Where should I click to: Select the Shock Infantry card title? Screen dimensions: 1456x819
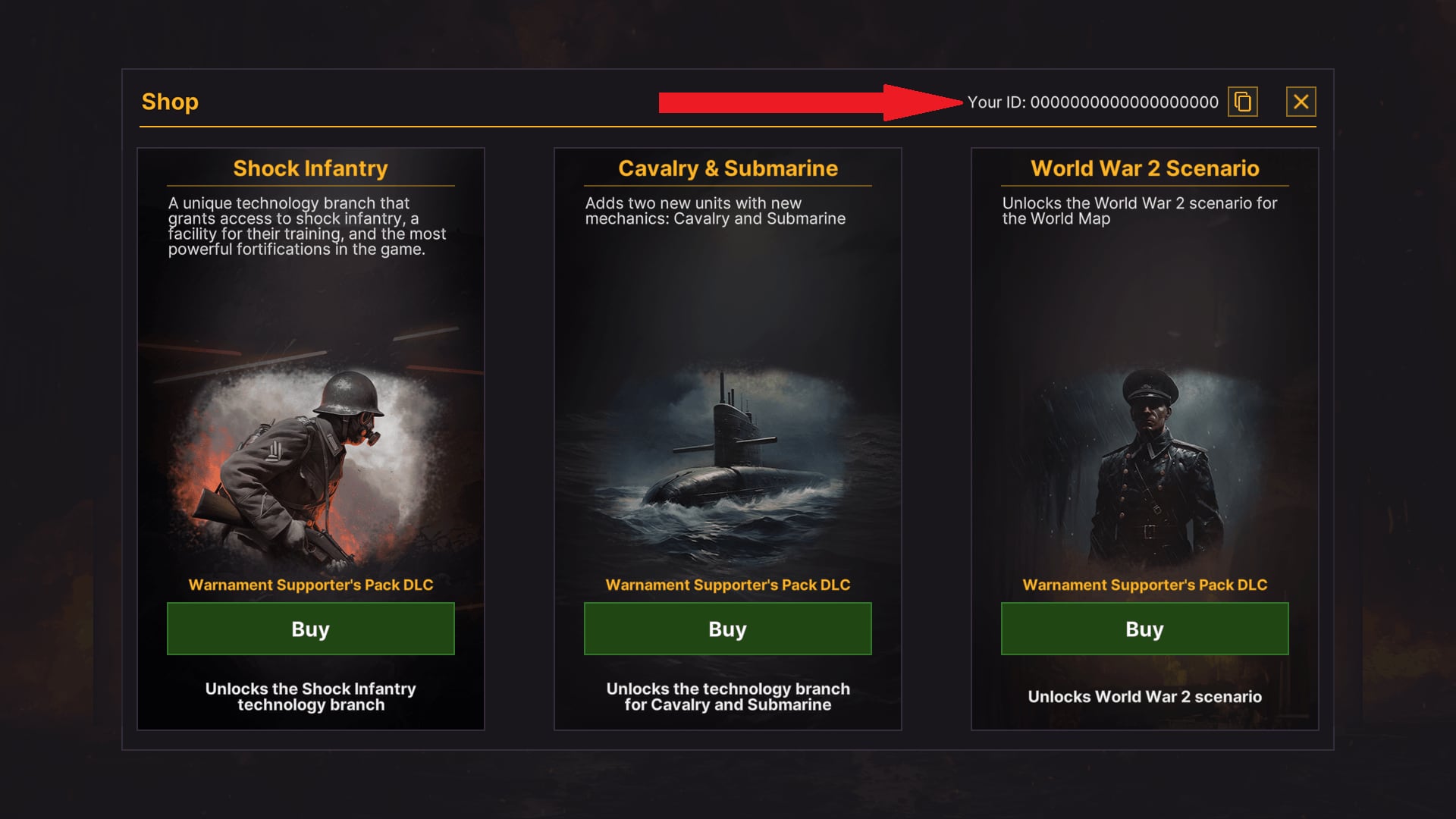click(310, 168)
